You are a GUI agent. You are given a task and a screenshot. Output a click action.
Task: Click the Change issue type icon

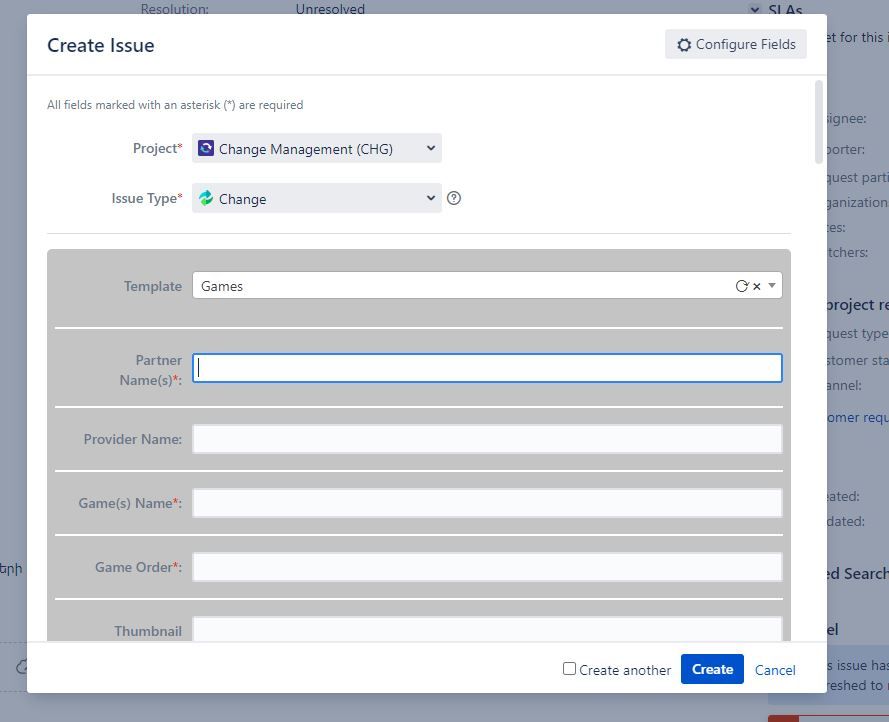point(206,199)
